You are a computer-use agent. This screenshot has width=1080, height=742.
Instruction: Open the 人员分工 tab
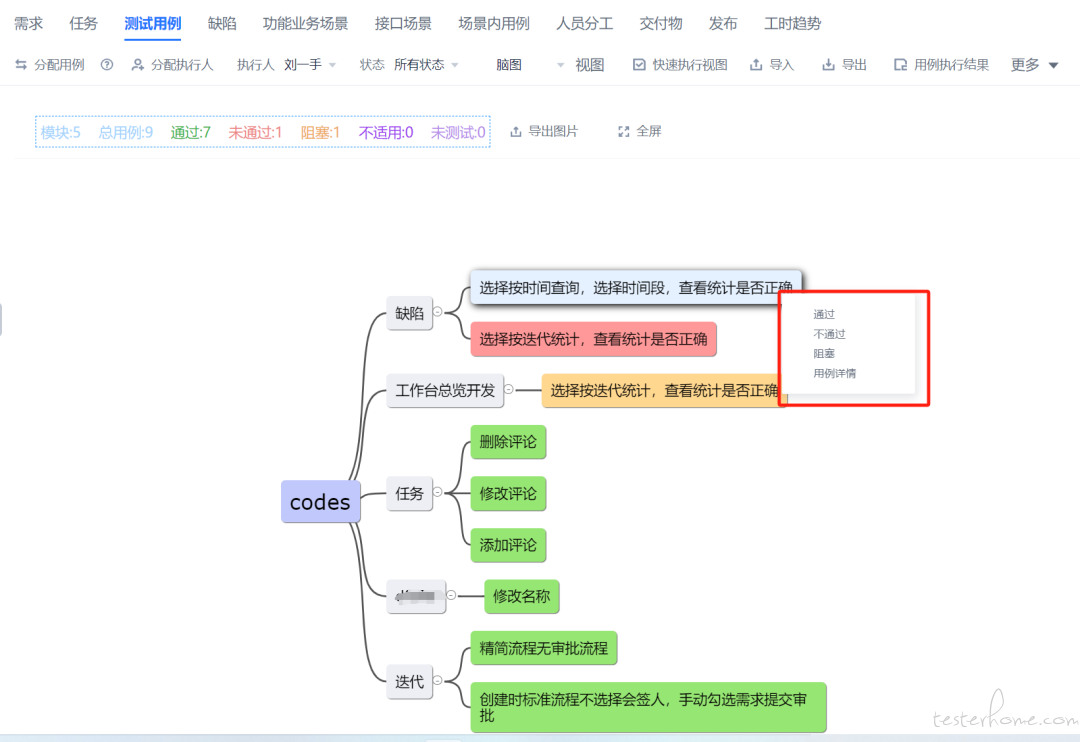click(x=584, y=23)
